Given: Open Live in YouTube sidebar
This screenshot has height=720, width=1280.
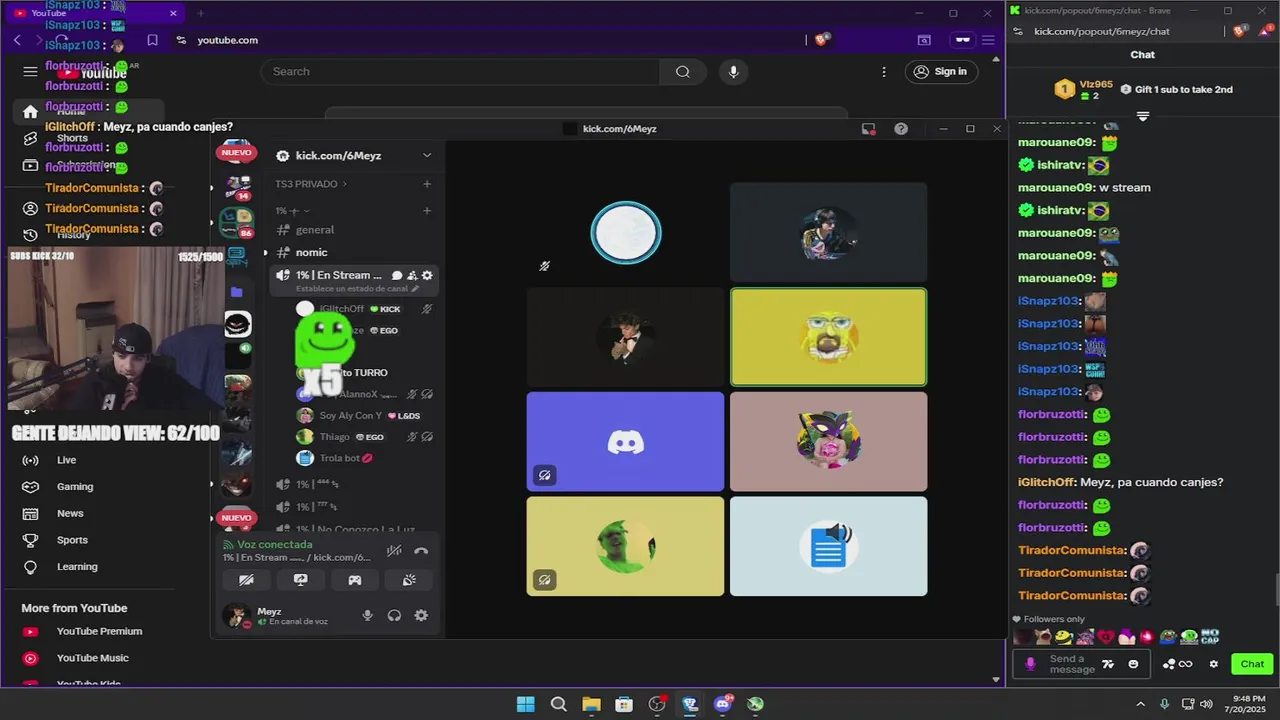Looking at the screenshot, I should coord(66,460).
